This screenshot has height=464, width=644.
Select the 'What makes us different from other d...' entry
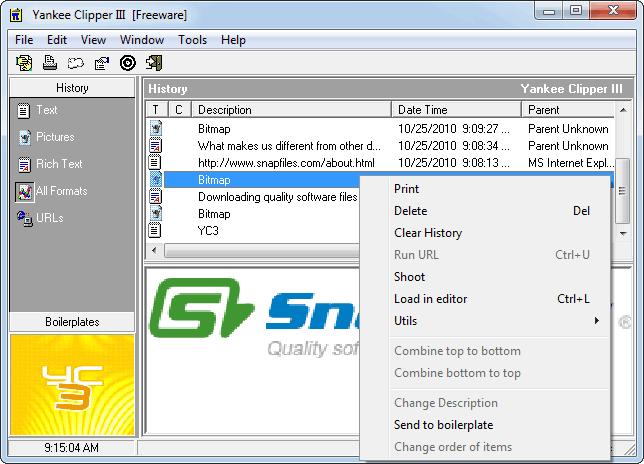[289, 146]
